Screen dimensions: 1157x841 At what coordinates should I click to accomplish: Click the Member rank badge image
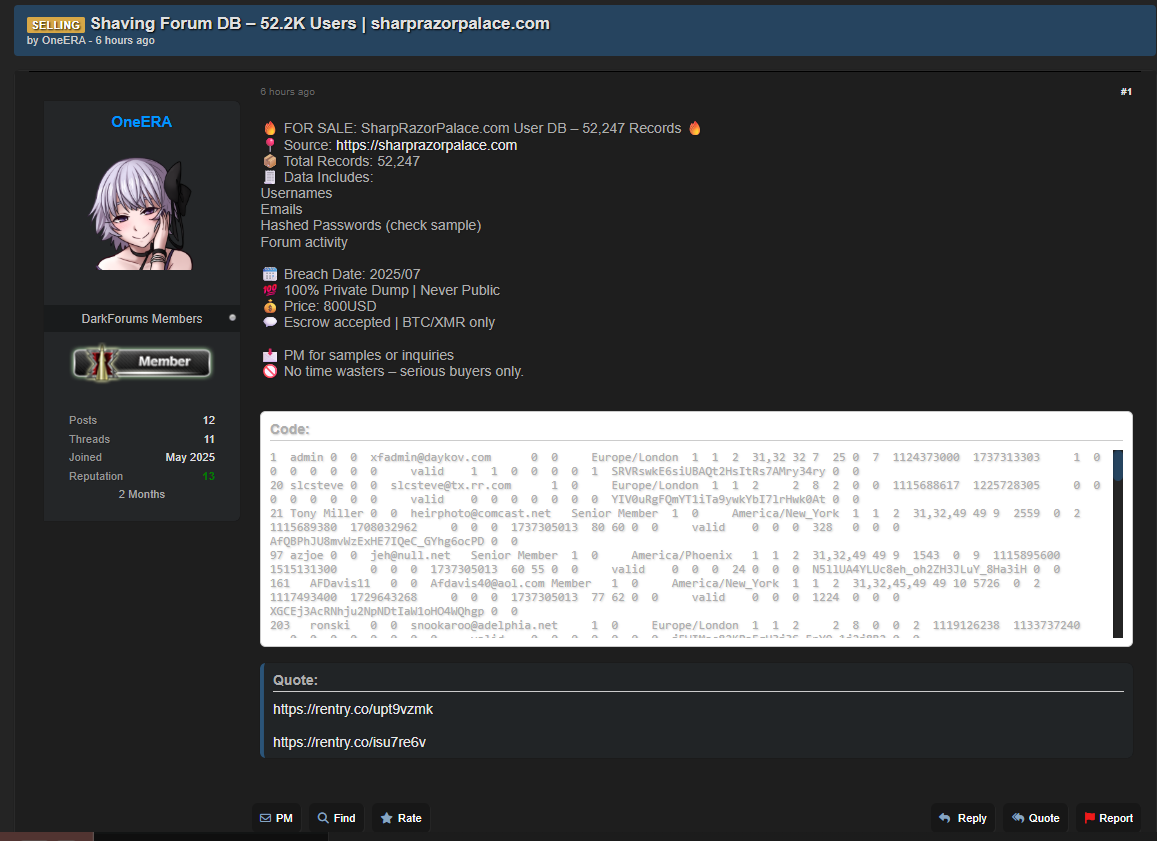click(142, 362)
